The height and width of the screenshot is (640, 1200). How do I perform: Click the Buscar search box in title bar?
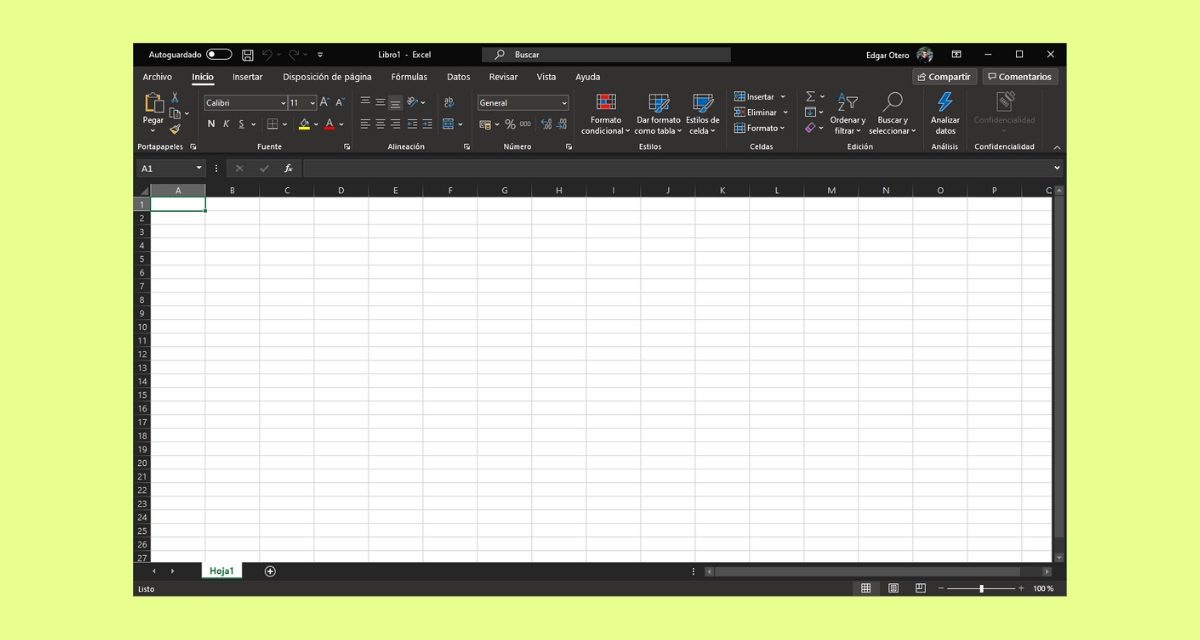pos(606,55)
